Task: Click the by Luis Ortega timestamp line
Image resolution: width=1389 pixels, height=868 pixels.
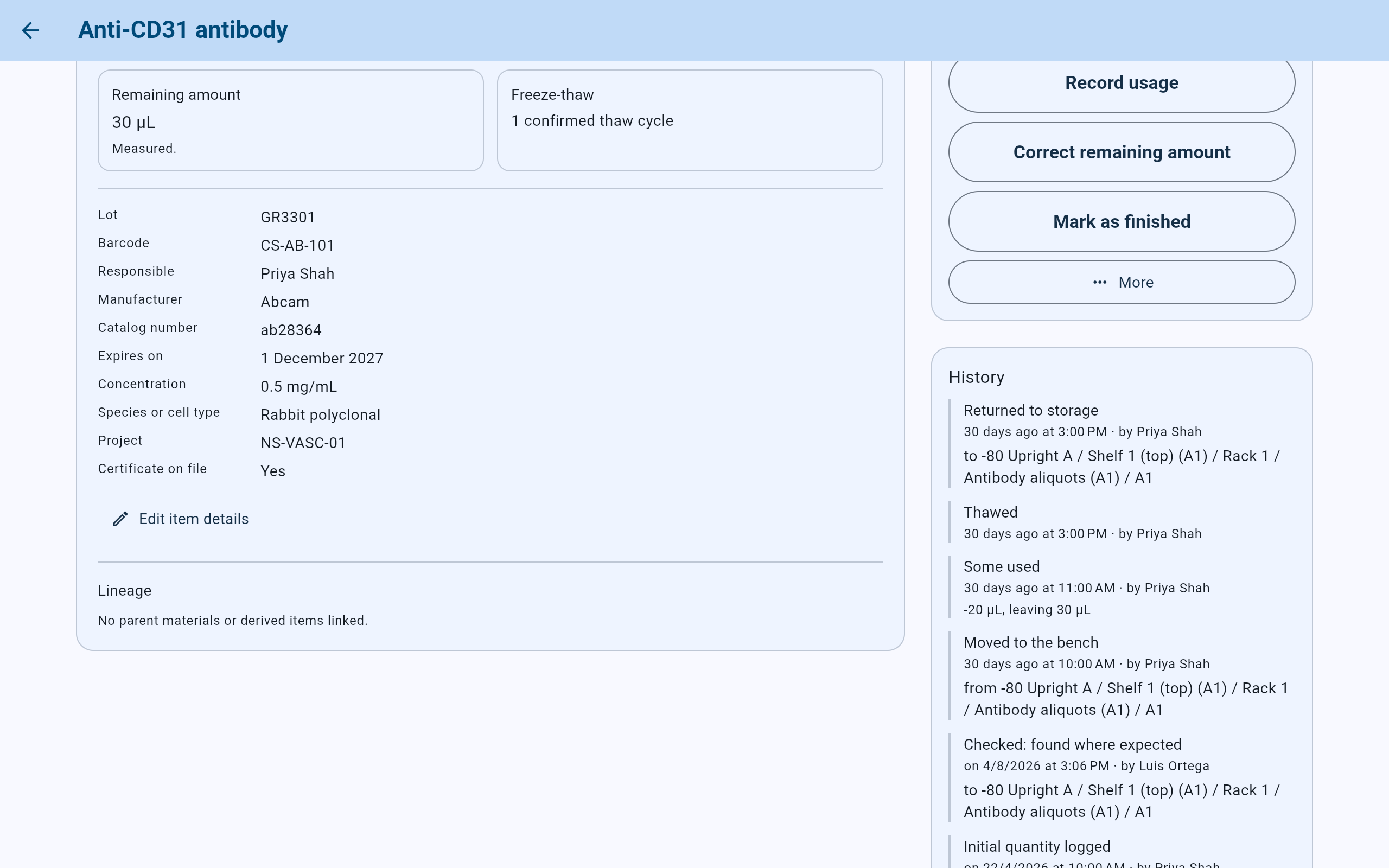Action: (x=1086, y=766)
